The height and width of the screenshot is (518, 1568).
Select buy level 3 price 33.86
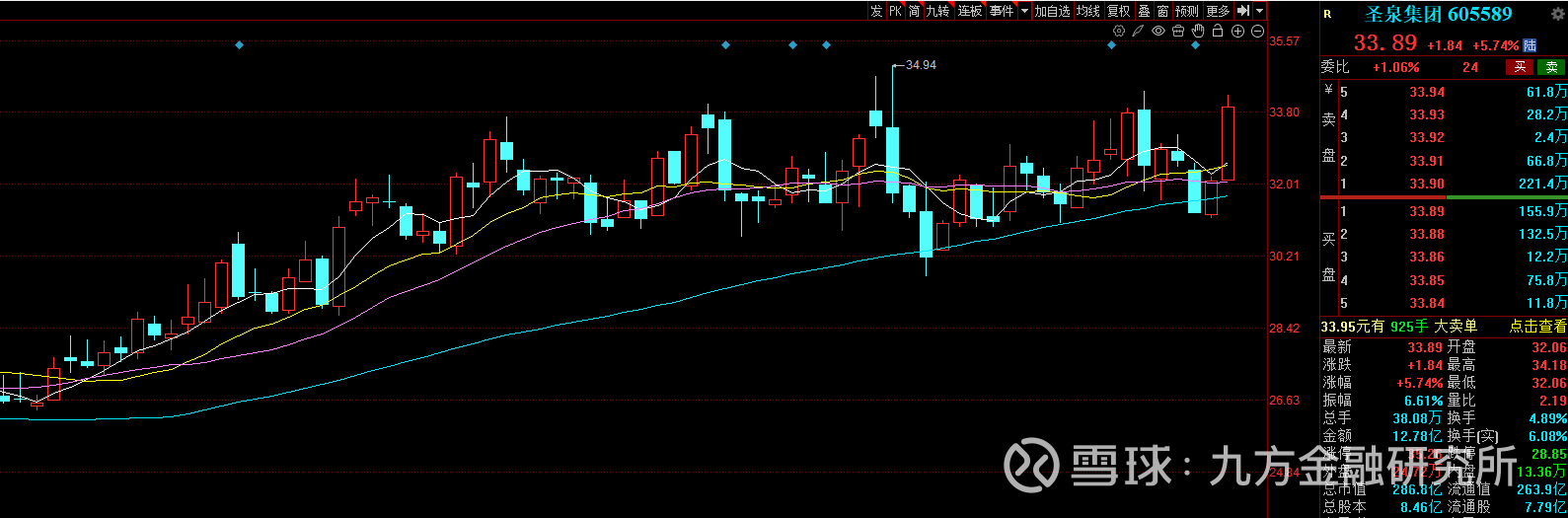coord(1426,257)
